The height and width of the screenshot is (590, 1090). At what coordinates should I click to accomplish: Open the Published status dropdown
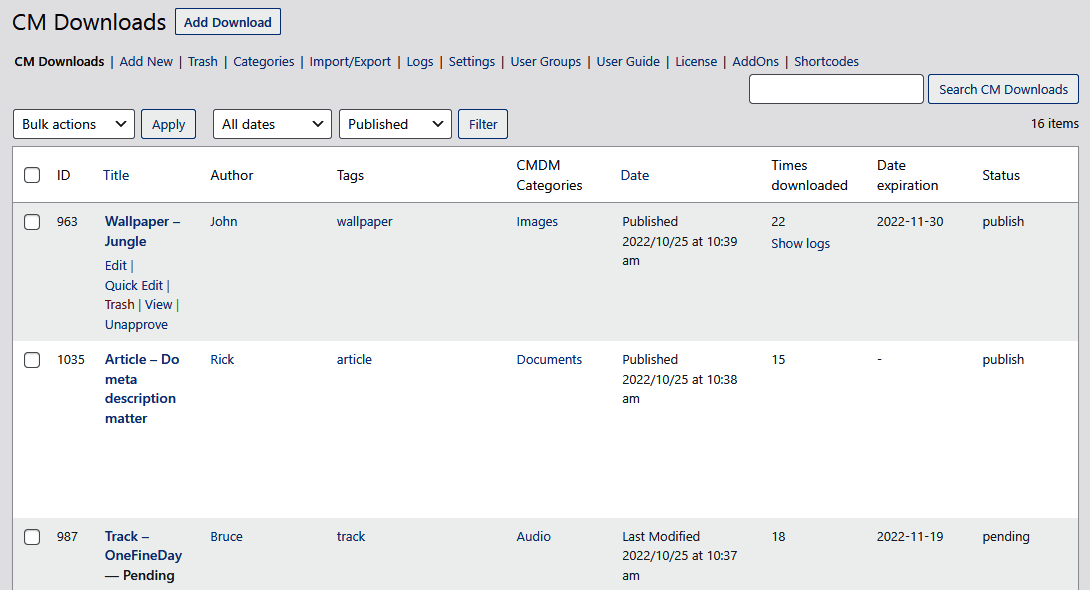click(x=395, y=124)
